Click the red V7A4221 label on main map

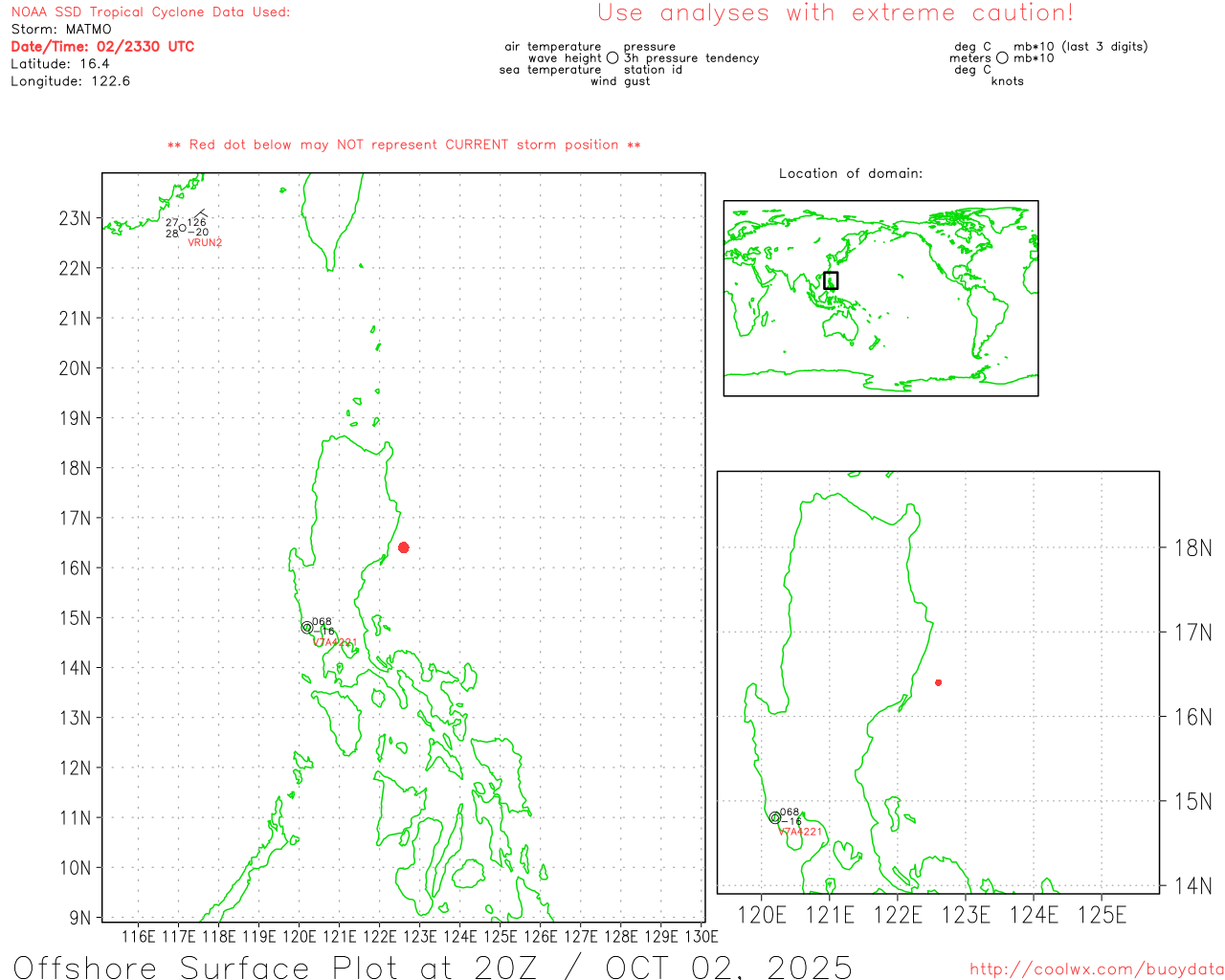tap(336, 643)
